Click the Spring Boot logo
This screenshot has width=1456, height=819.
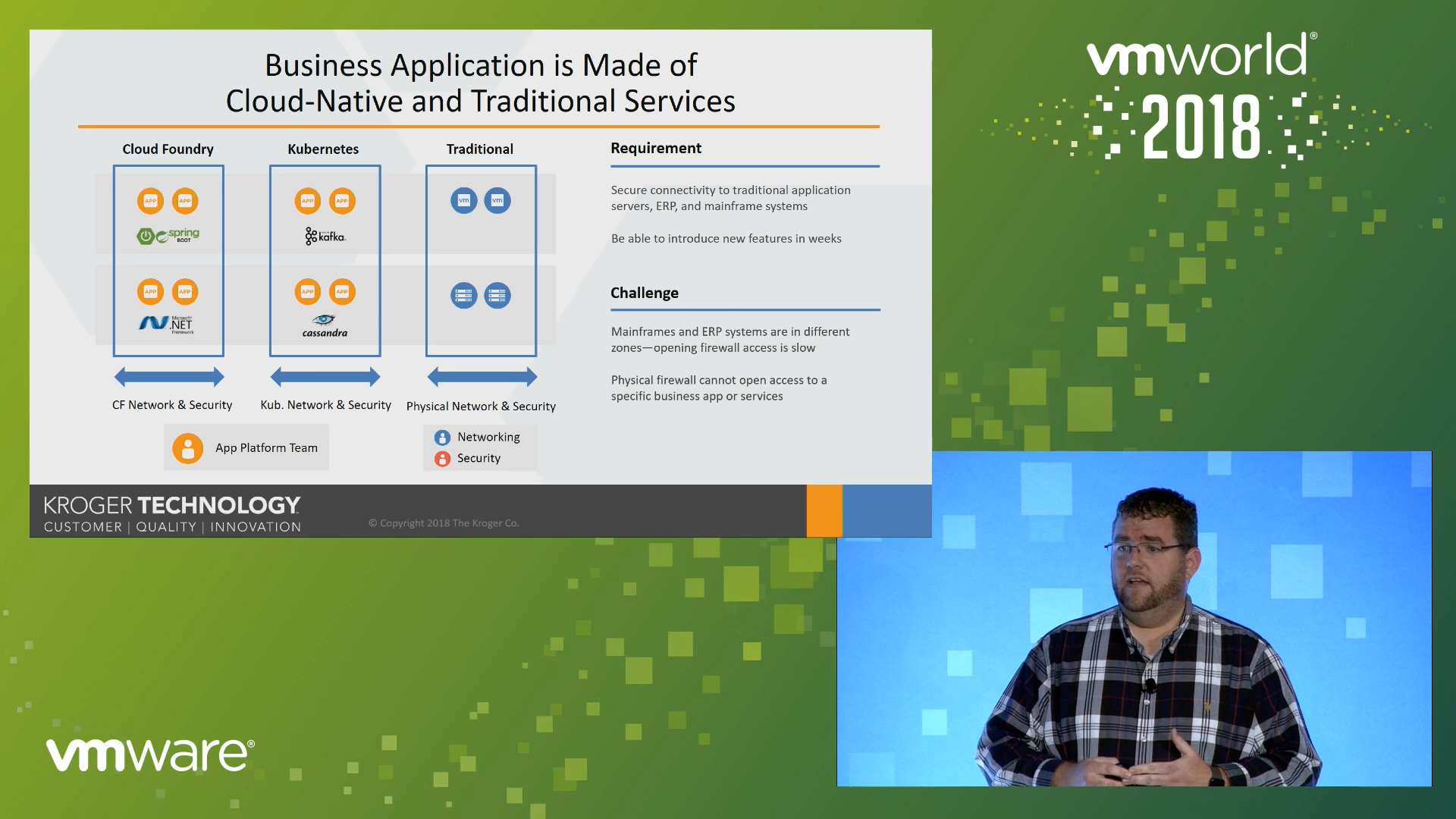pyautogui.click(x=168, y=236)
